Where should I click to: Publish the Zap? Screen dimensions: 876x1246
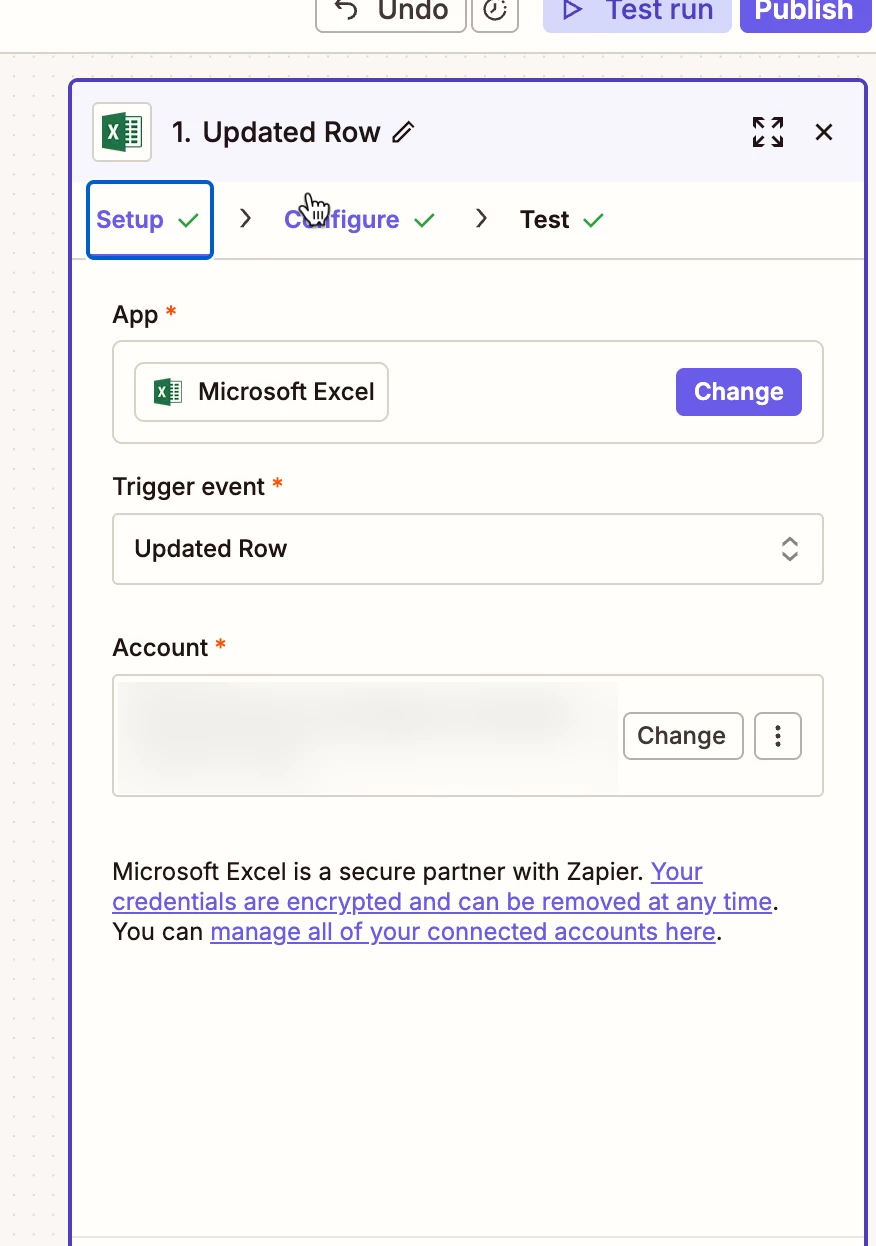coord(805,12)
